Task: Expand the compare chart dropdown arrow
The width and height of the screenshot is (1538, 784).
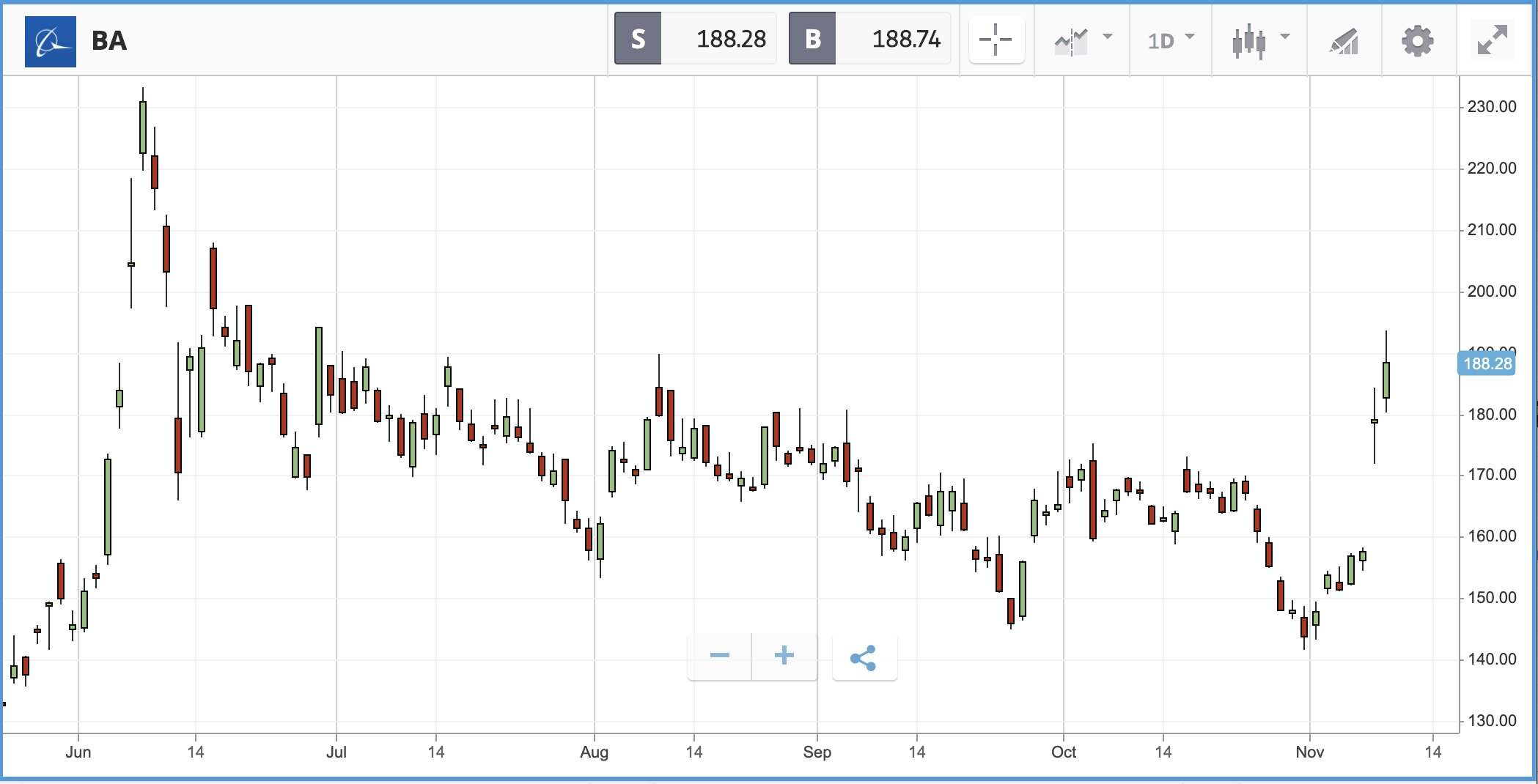Action: (1108, 36)
